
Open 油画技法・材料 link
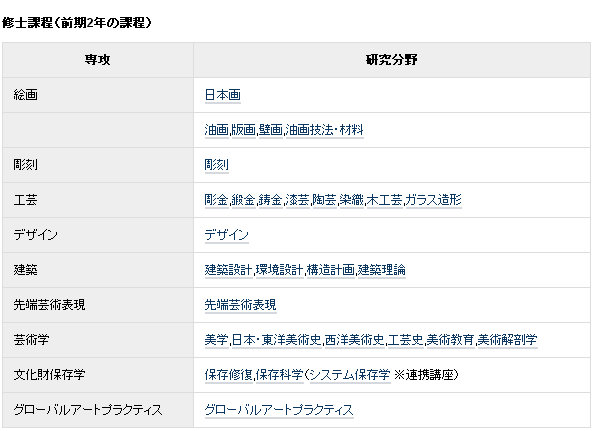click(x=325, y=130)
